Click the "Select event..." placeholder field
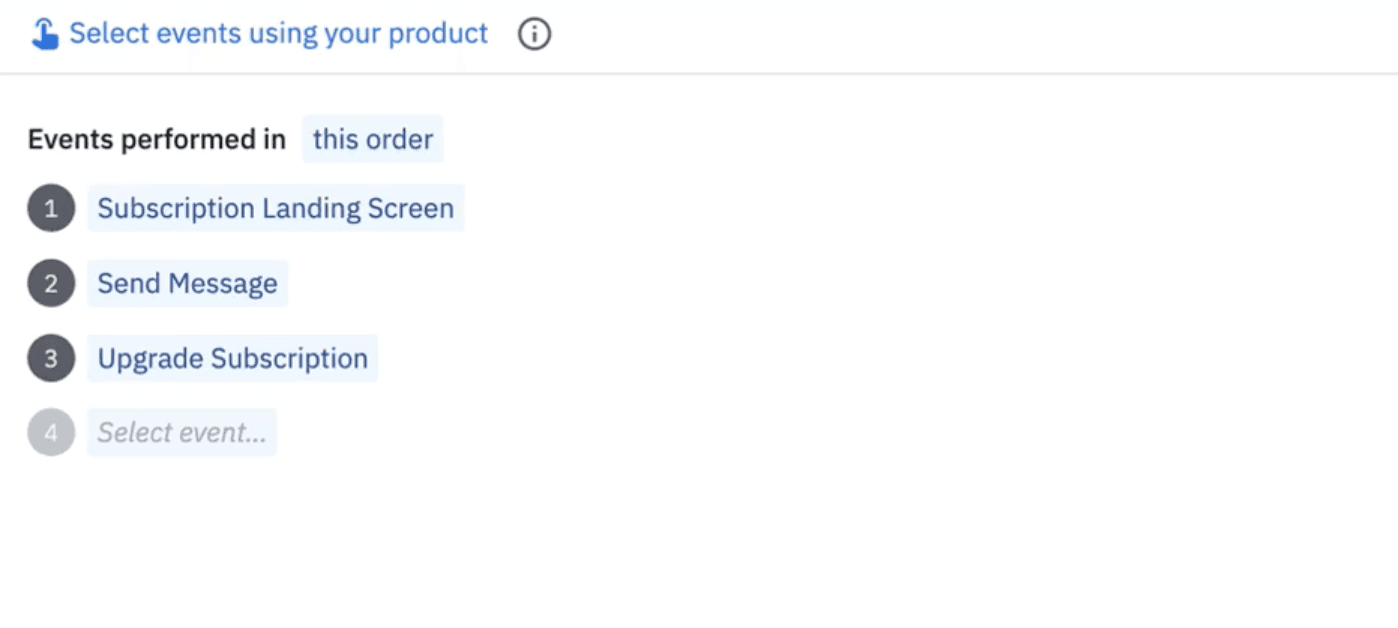1398x628 pixels. 181,432
